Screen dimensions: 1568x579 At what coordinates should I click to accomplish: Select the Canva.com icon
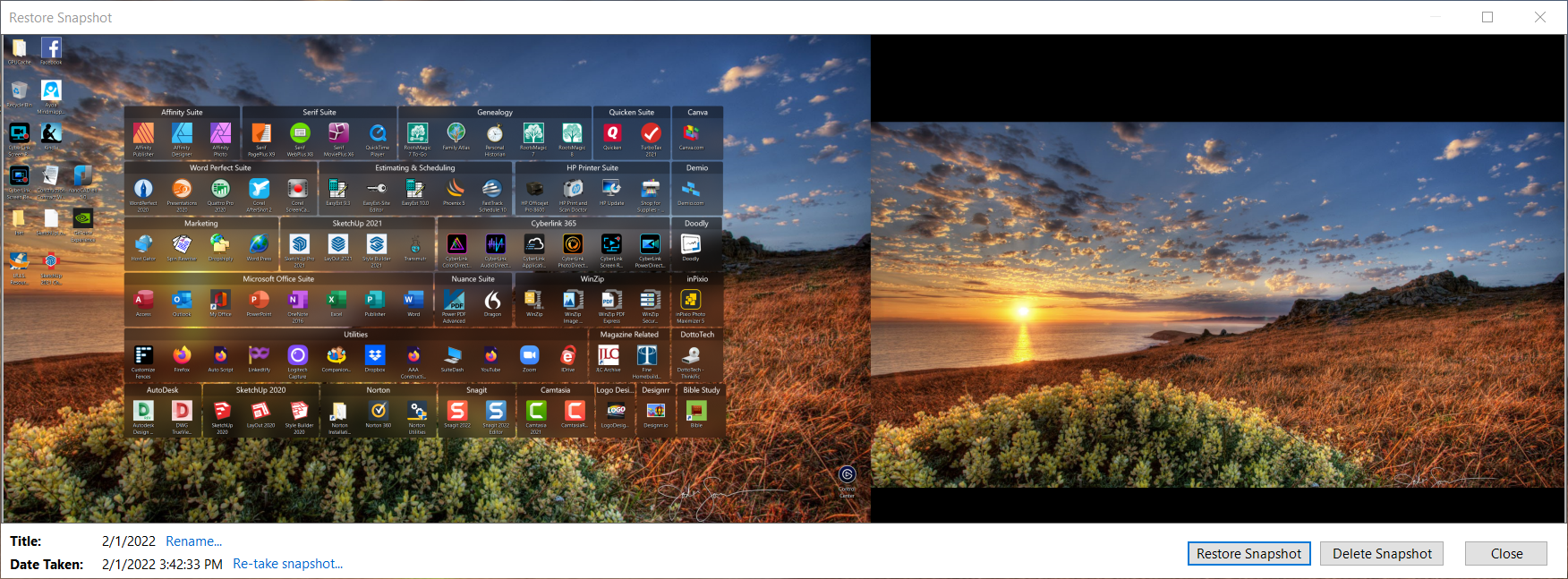[x=691, y=137]
